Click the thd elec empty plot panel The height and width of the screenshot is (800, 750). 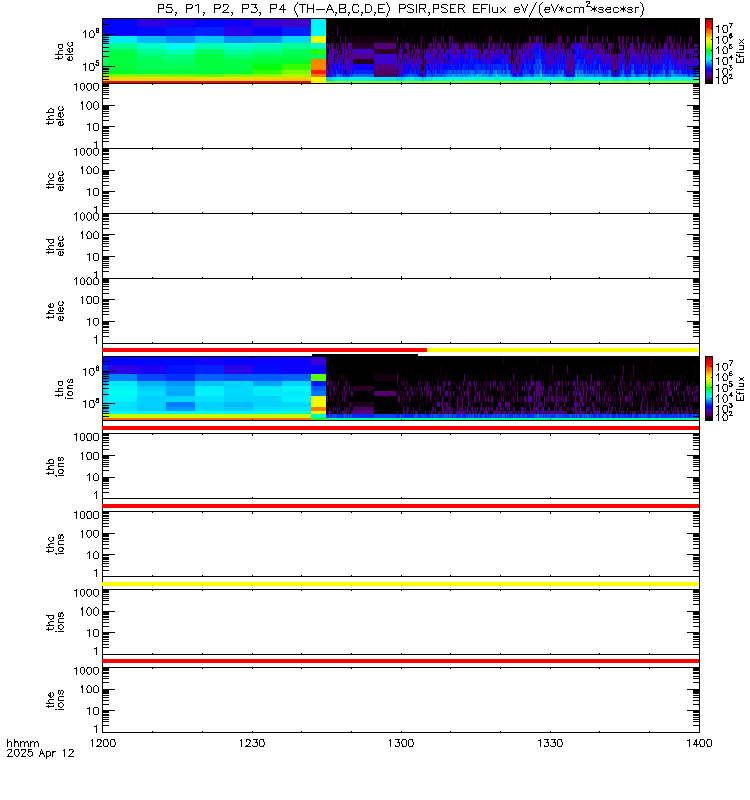pos(401,246)
